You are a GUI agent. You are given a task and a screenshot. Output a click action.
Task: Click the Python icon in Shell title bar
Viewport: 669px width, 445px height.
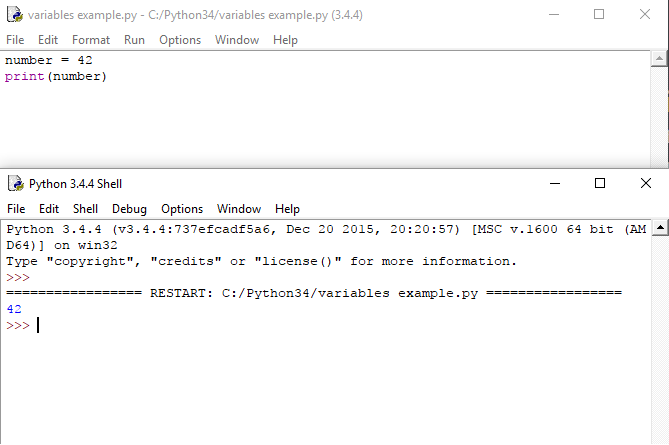click(x=15, y=183)
